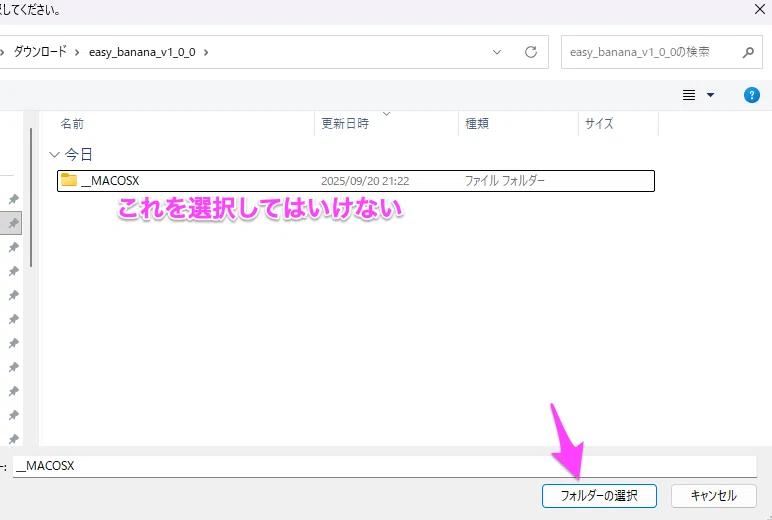Expand chevron after easy_banana_v1_0_0 in path
The height and width of the screenshot is (520, 772).
[x=206, y=52]
